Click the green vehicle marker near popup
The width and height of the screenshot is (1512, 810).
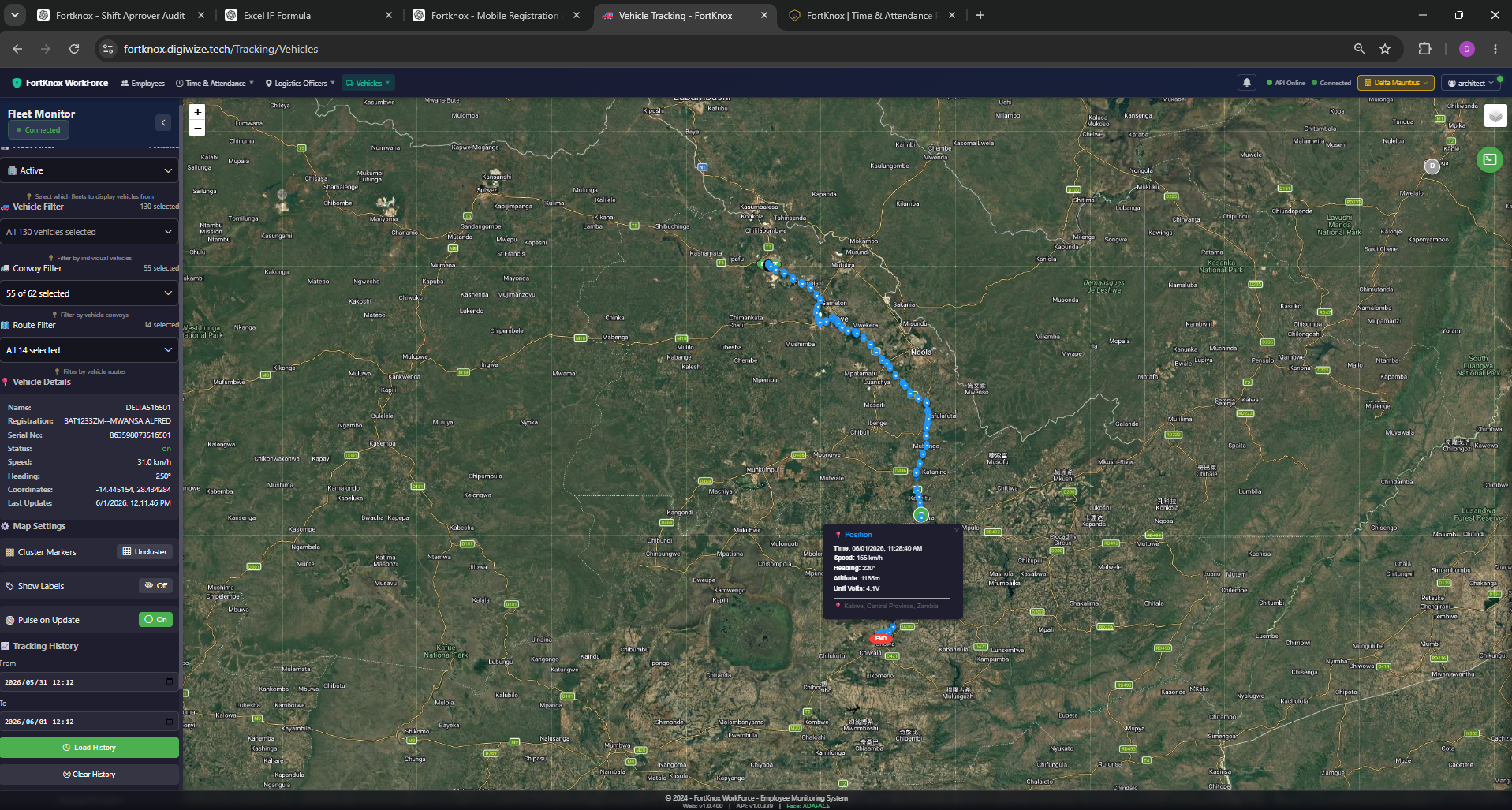[x=920, y=515]
